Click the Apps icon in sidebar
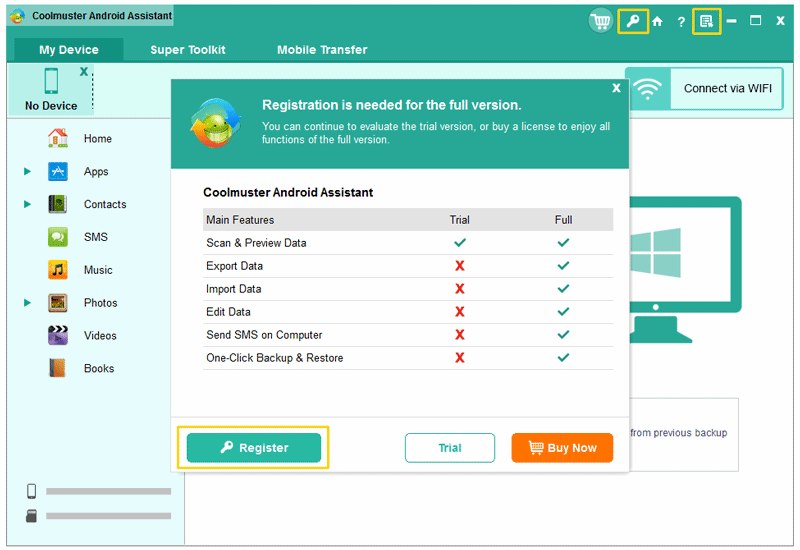This screenshot has width=800, height=550. [58, 171]
